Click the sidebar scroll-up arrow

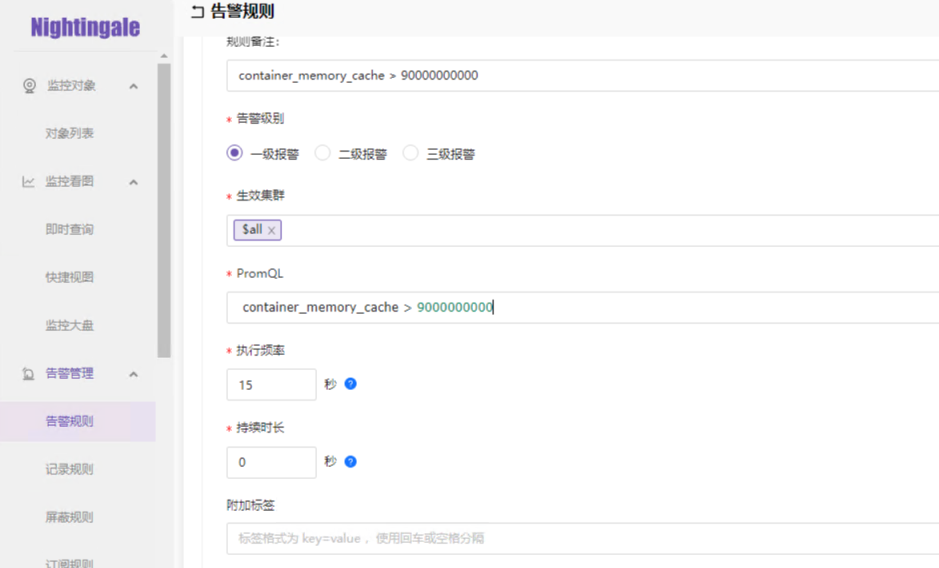click(164, 56)
